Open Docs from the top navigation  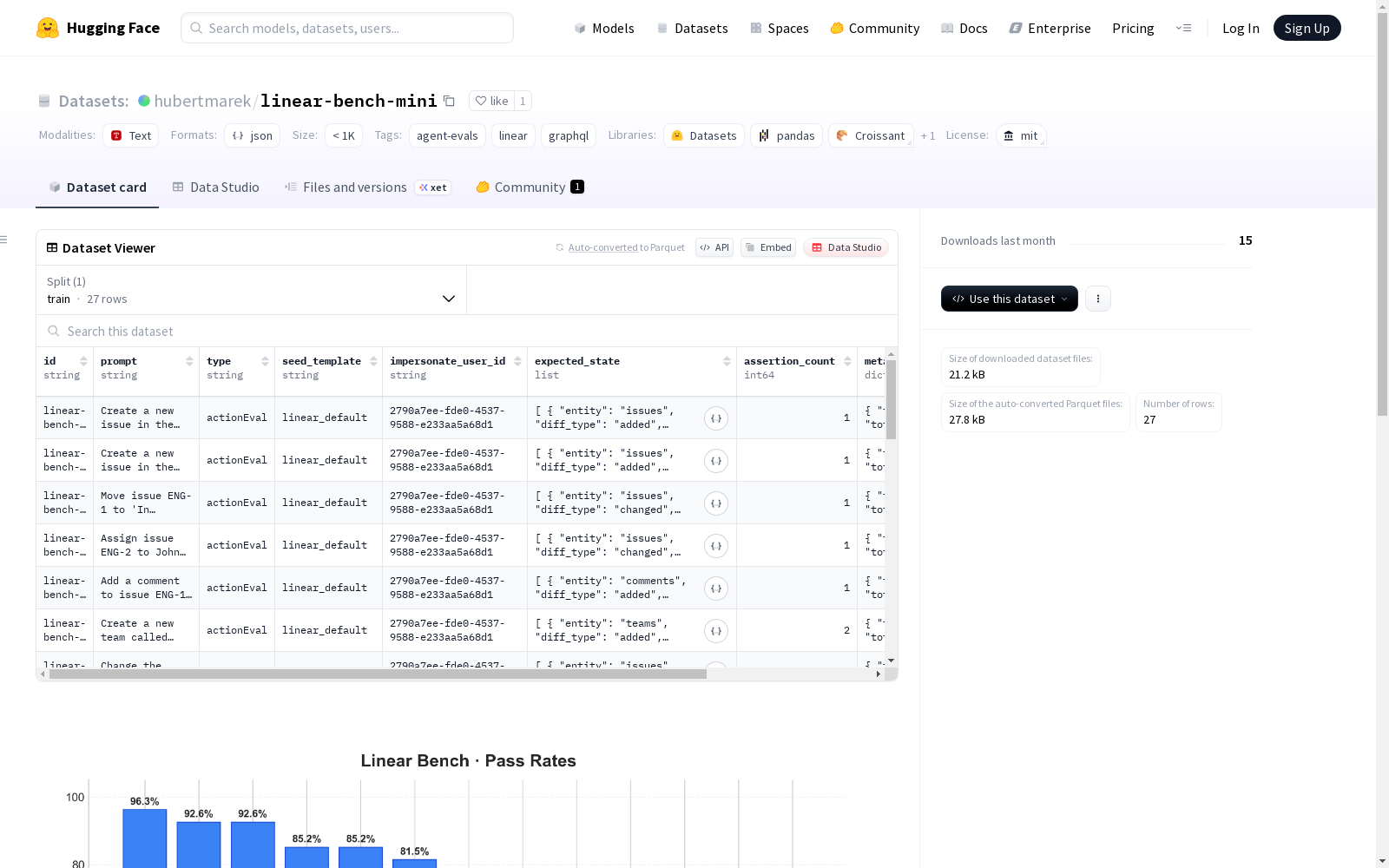[964, 28]
